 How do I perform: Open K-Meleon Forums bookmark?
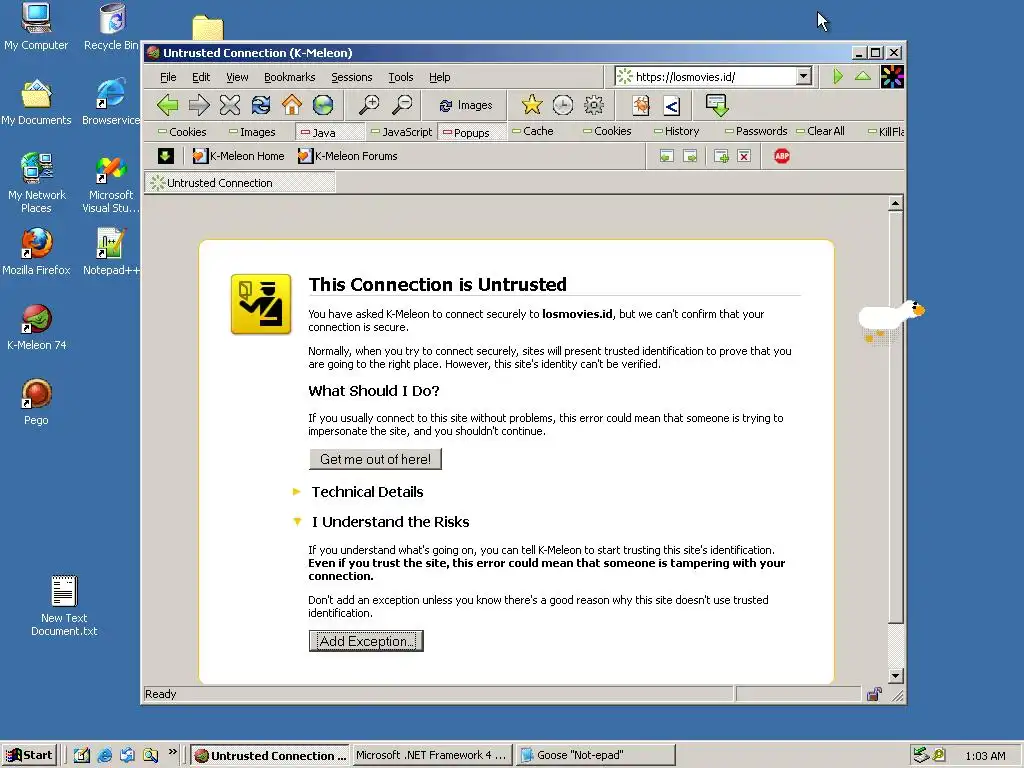click(347, 156)
